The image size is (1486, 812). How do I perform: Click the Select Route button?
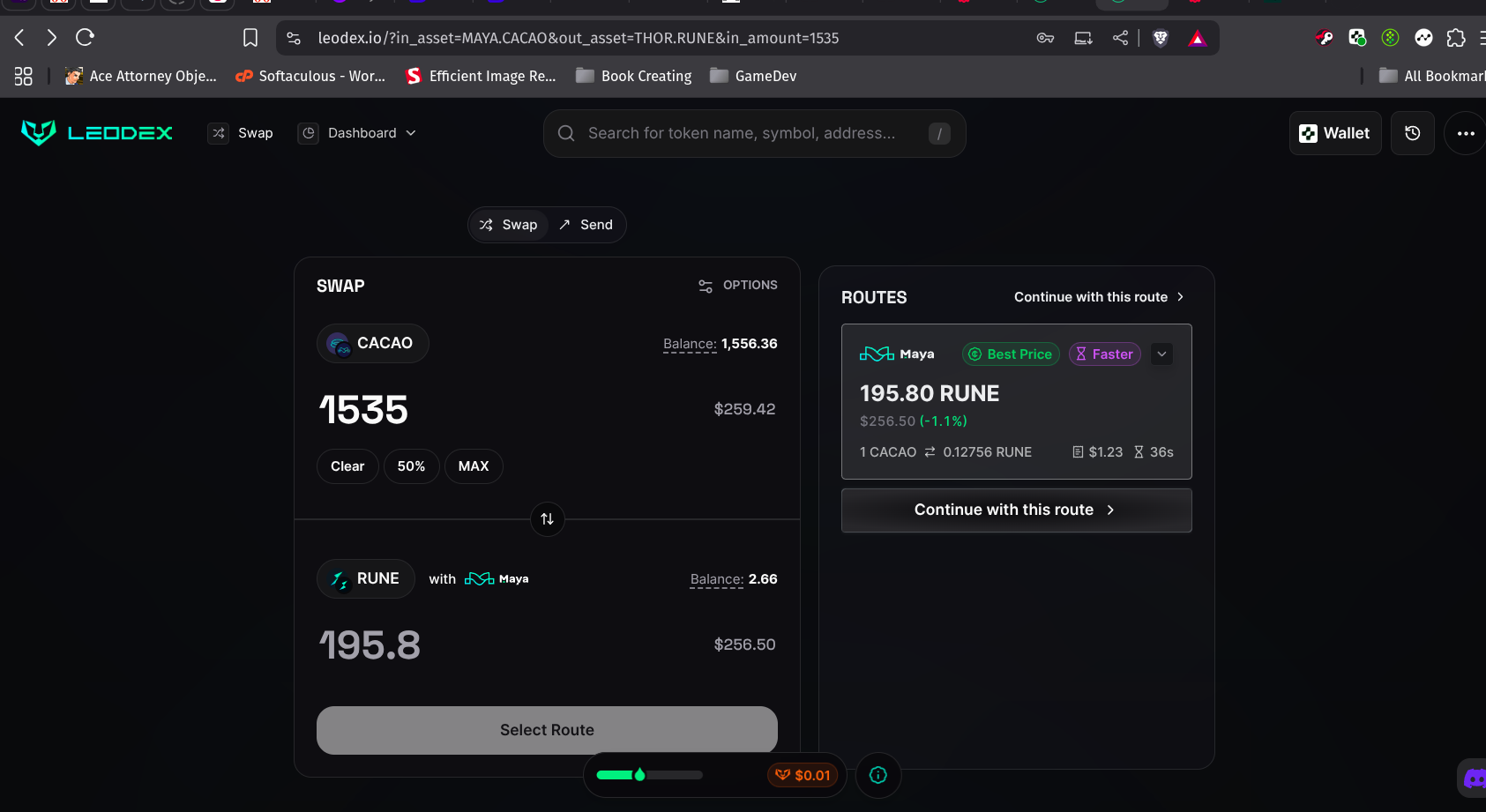547,730
